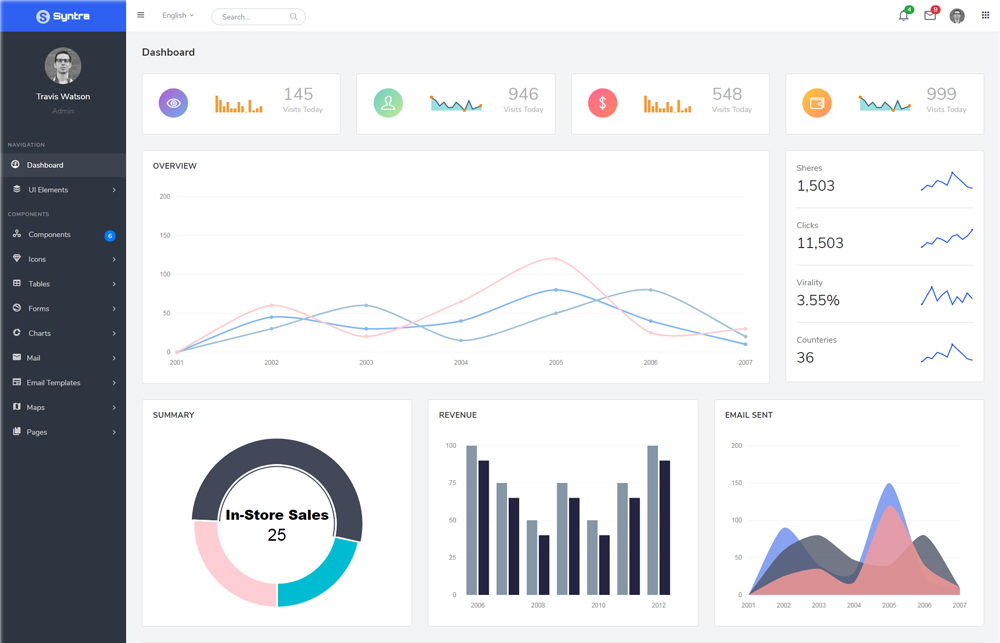The height and width of the screenshot is (643, 1000).
Task: Expand the Email Templates menu
Action: pyautogui.click(x=63, y=383)
